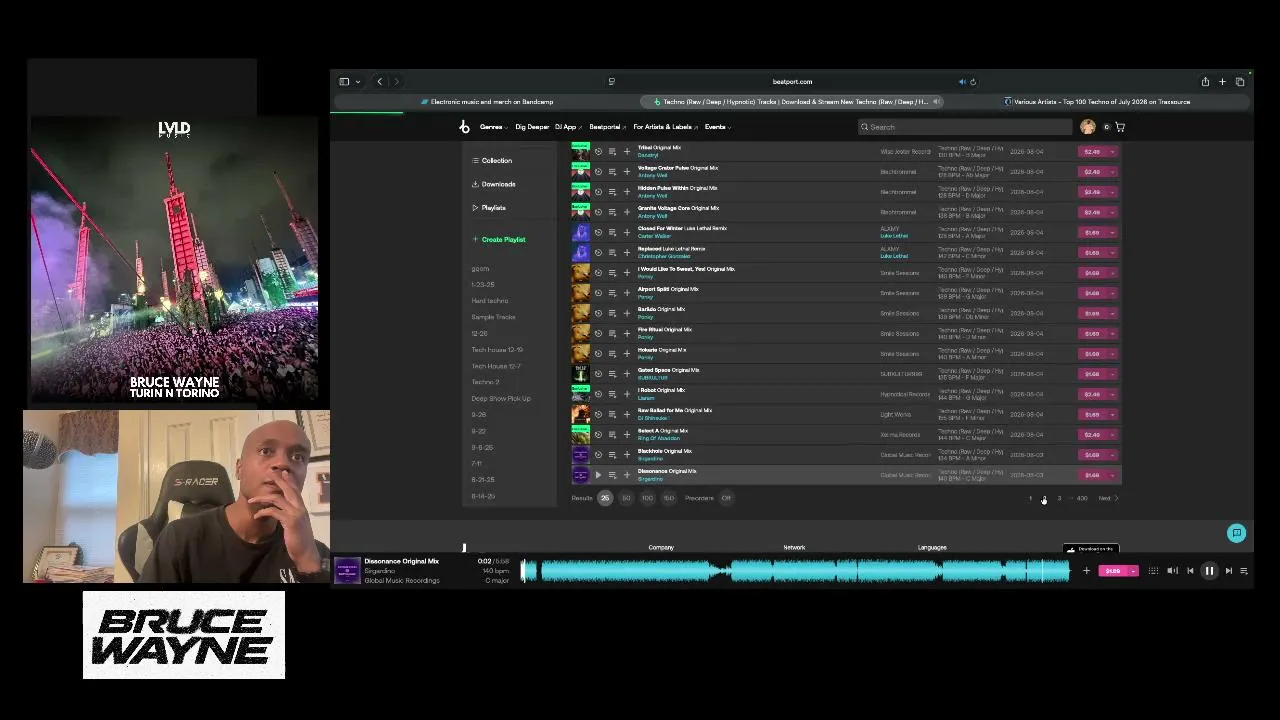Image resolution: width=1280 pixels, height=720 pixels.
Task: Open the player price dropdown arrow
Action: pyautogui.click(x=1133, y=571)
